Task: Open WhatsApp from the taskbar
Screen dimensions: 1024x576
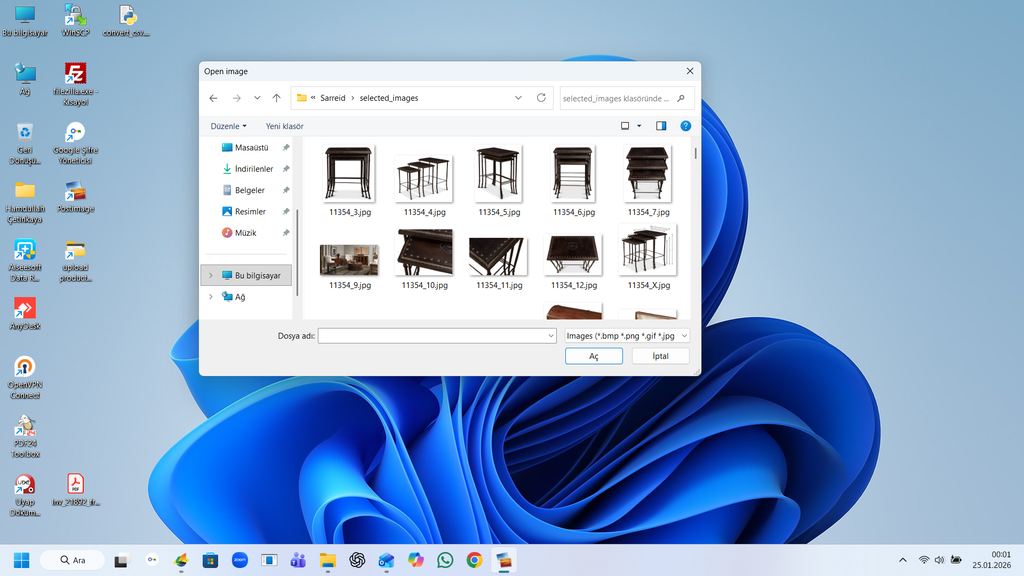Action: (x=445, y=560)
